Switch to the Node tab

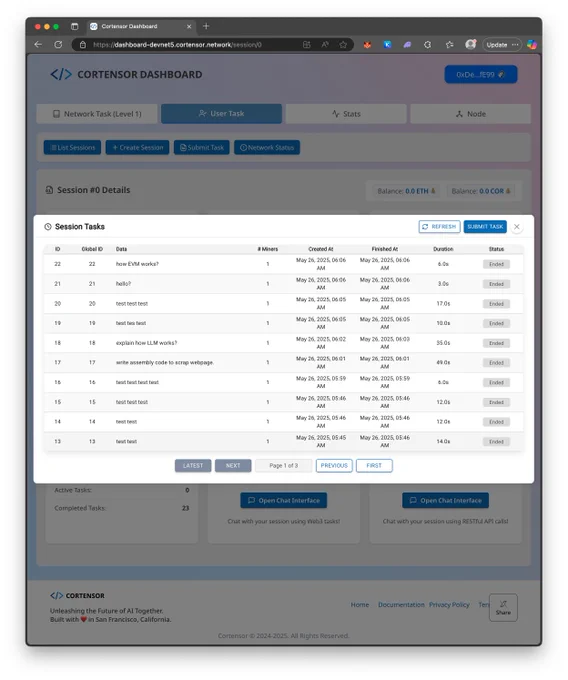click(x=470, y=114)
